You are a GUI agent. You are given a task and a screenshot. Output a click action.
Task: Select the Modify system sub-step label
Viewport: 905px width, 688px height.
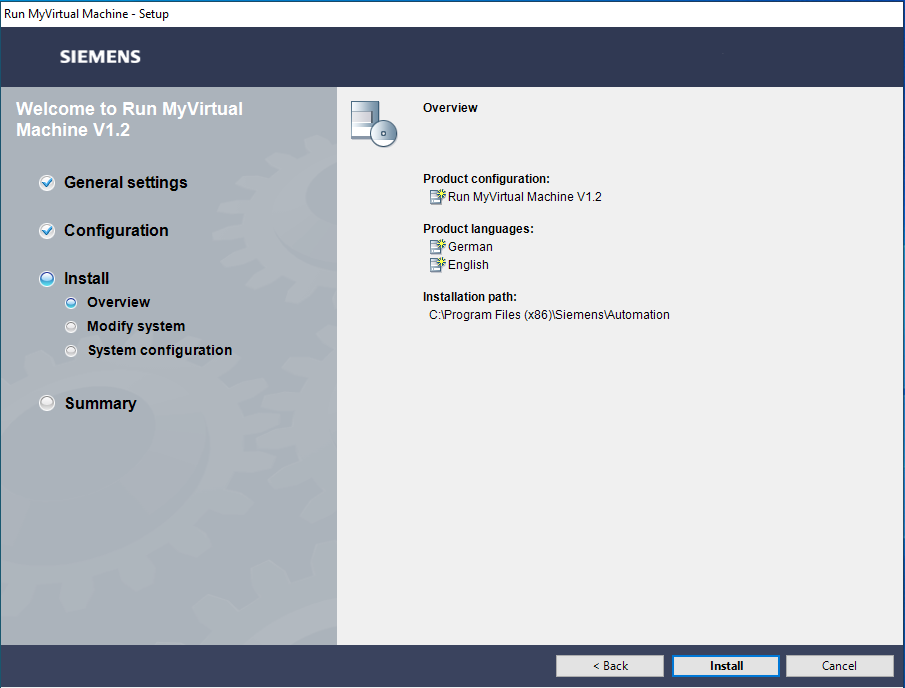[136, 326]
